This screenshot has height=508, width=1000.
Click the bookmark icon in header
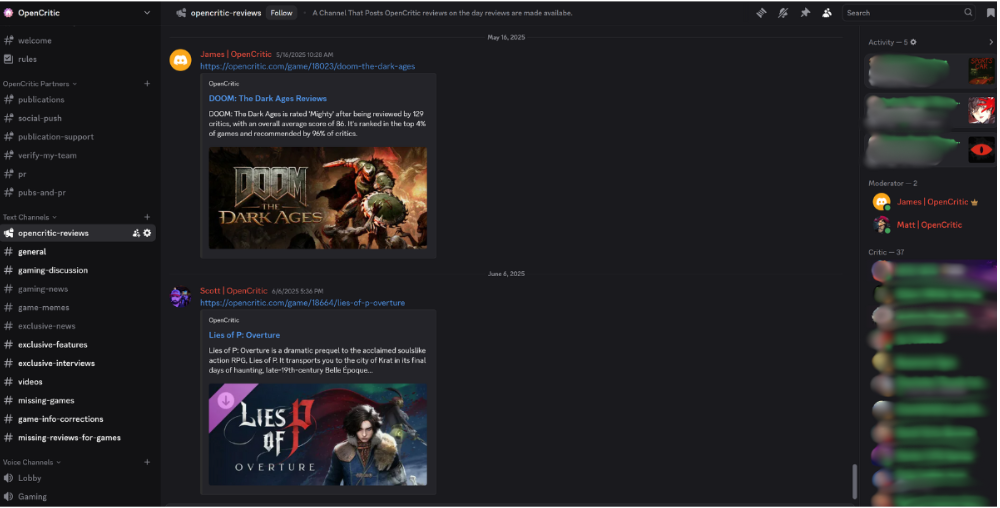990,13
